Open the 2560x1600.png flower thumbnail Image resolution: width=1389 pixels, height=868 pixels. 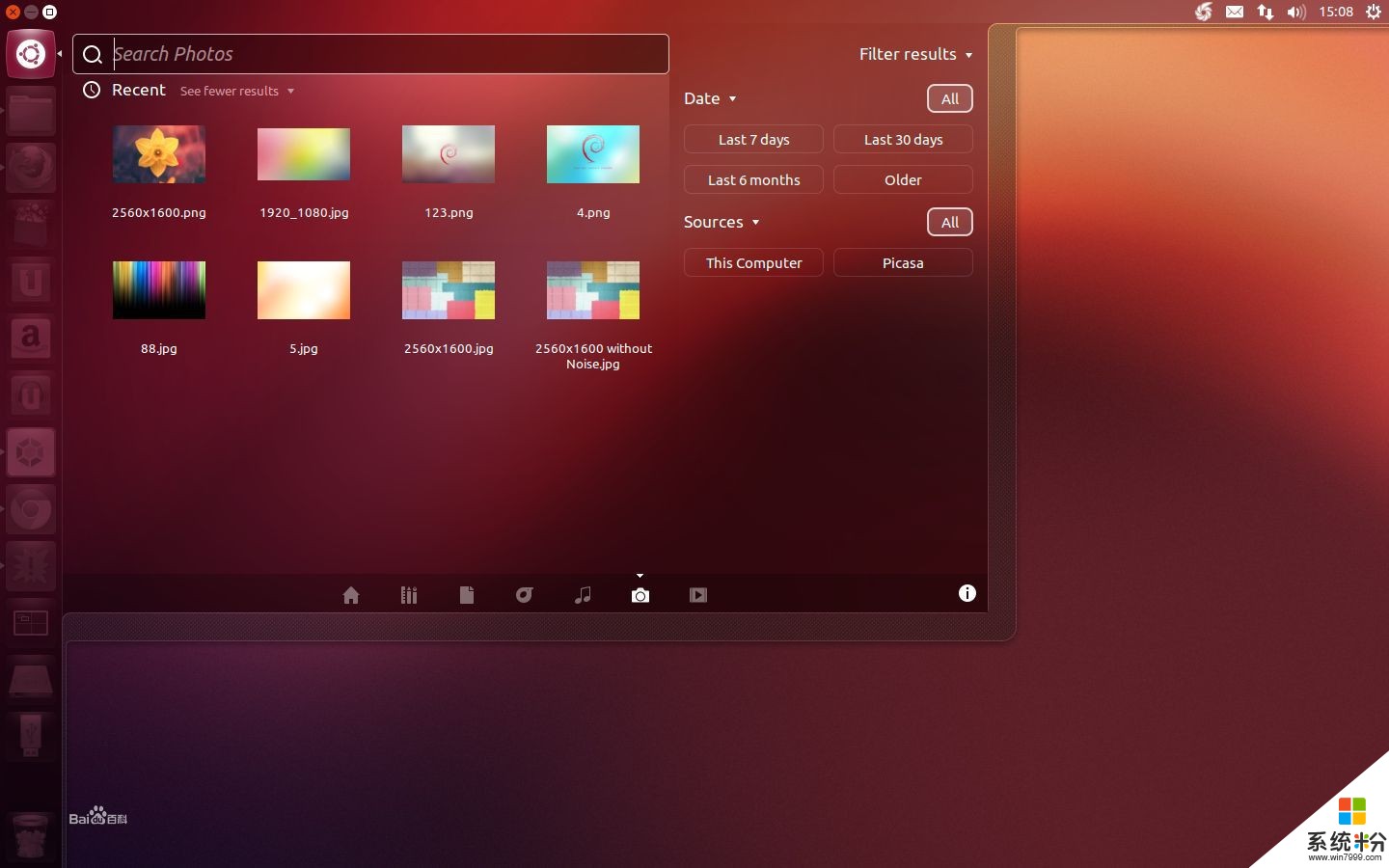(159, 154)
